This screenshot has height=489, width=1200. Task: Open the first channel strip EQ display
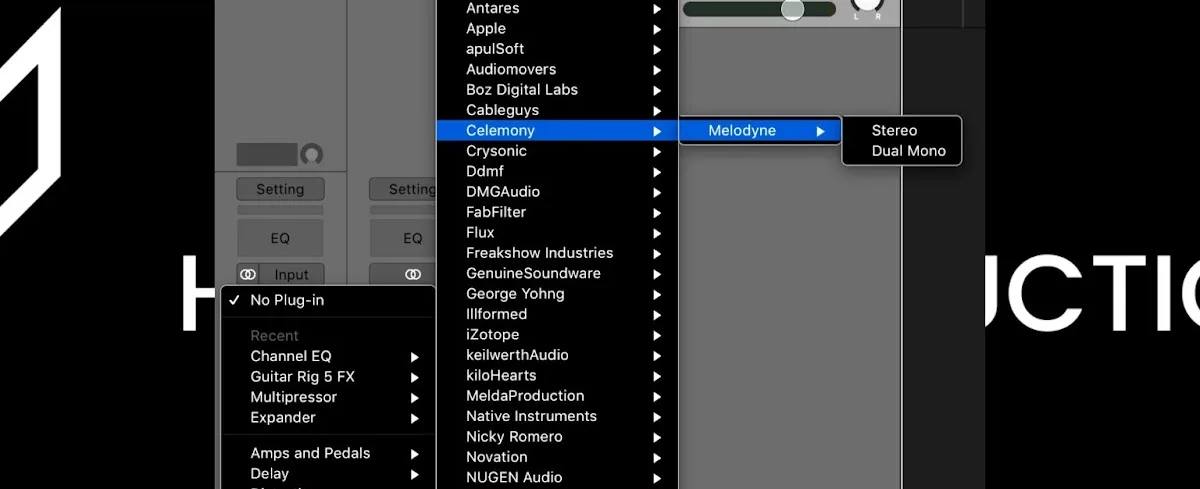click(x=280, y=238)
